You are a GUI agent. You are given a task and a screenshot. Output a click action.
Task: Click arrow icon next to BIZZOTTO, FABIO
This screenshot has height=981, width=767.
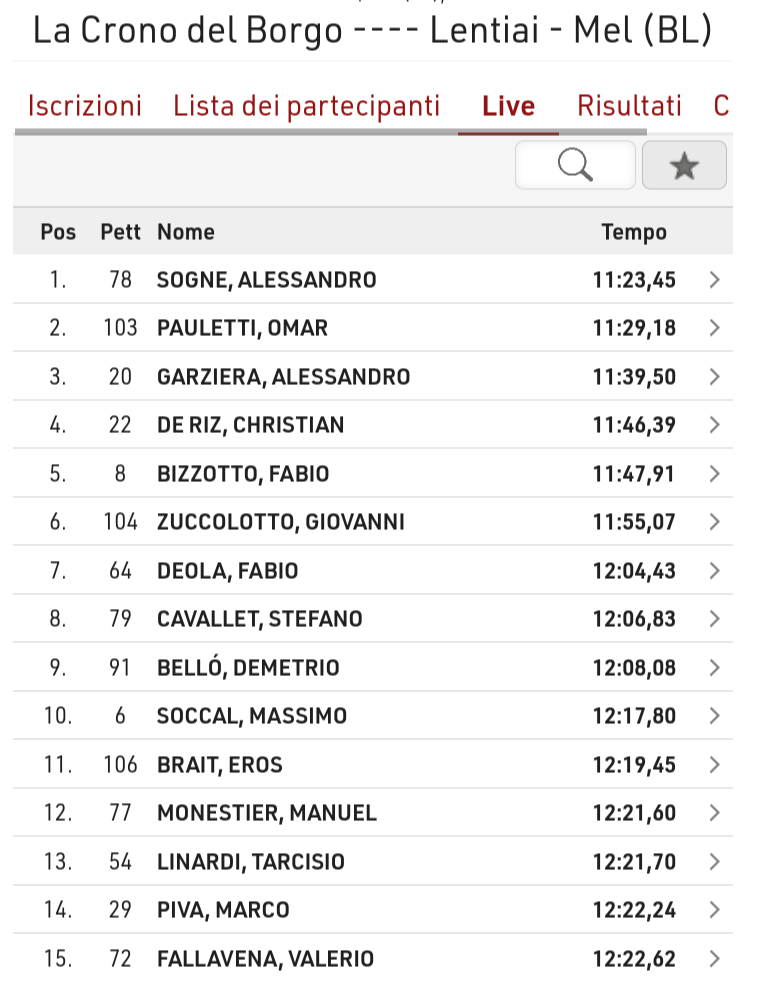[x=715, y=474]
